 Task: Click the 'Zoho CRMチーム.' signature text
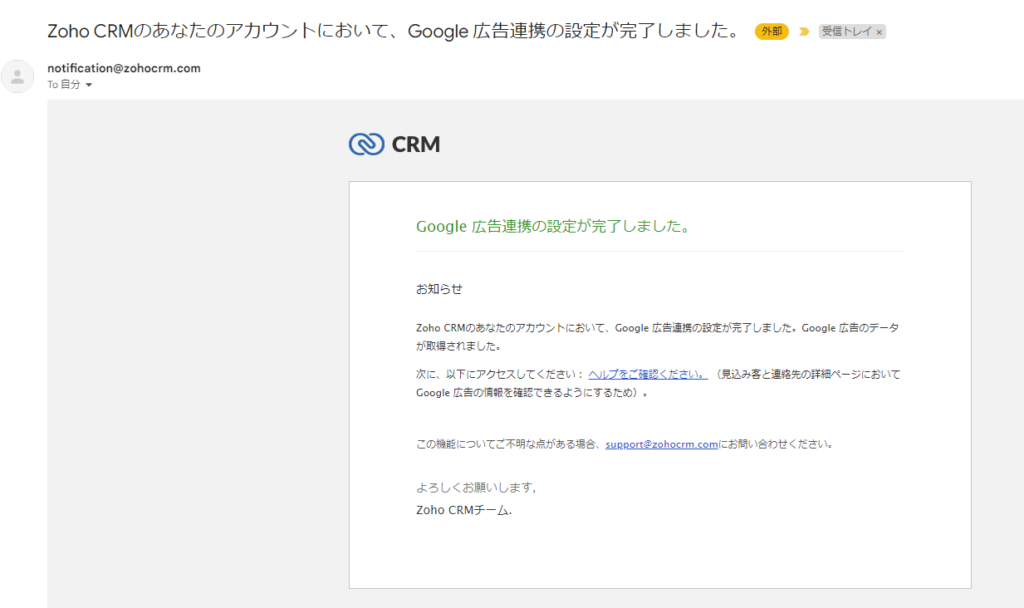tap(464, 510)
